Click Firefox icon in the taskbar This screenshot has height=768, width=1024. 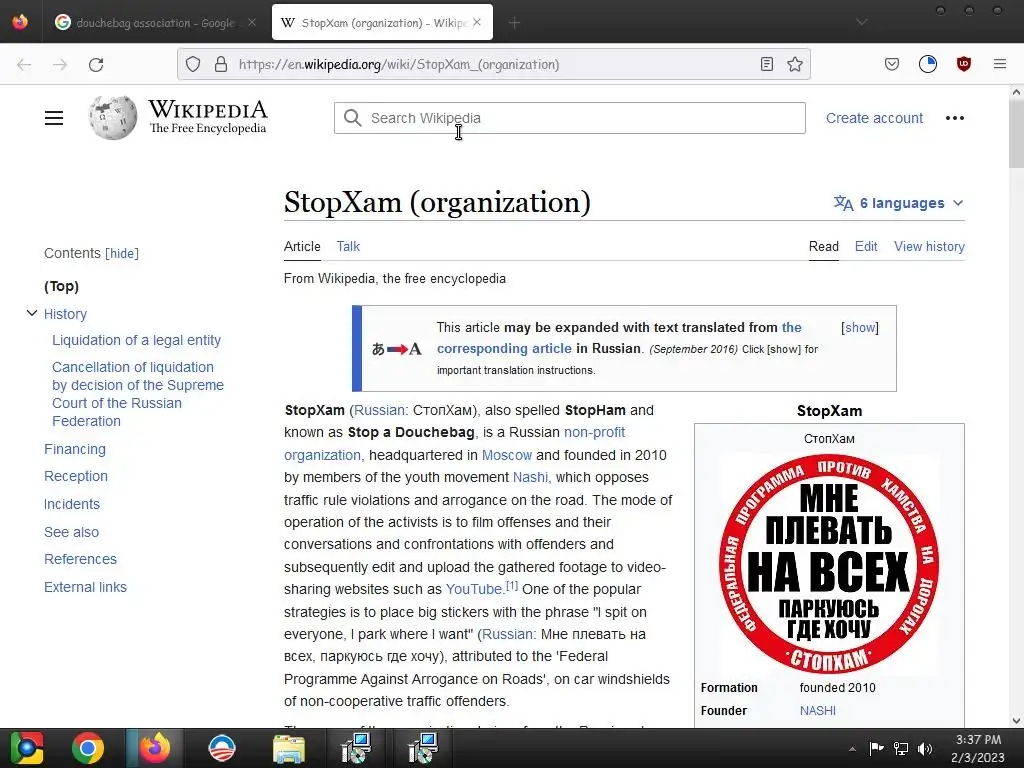click(155, 748)
